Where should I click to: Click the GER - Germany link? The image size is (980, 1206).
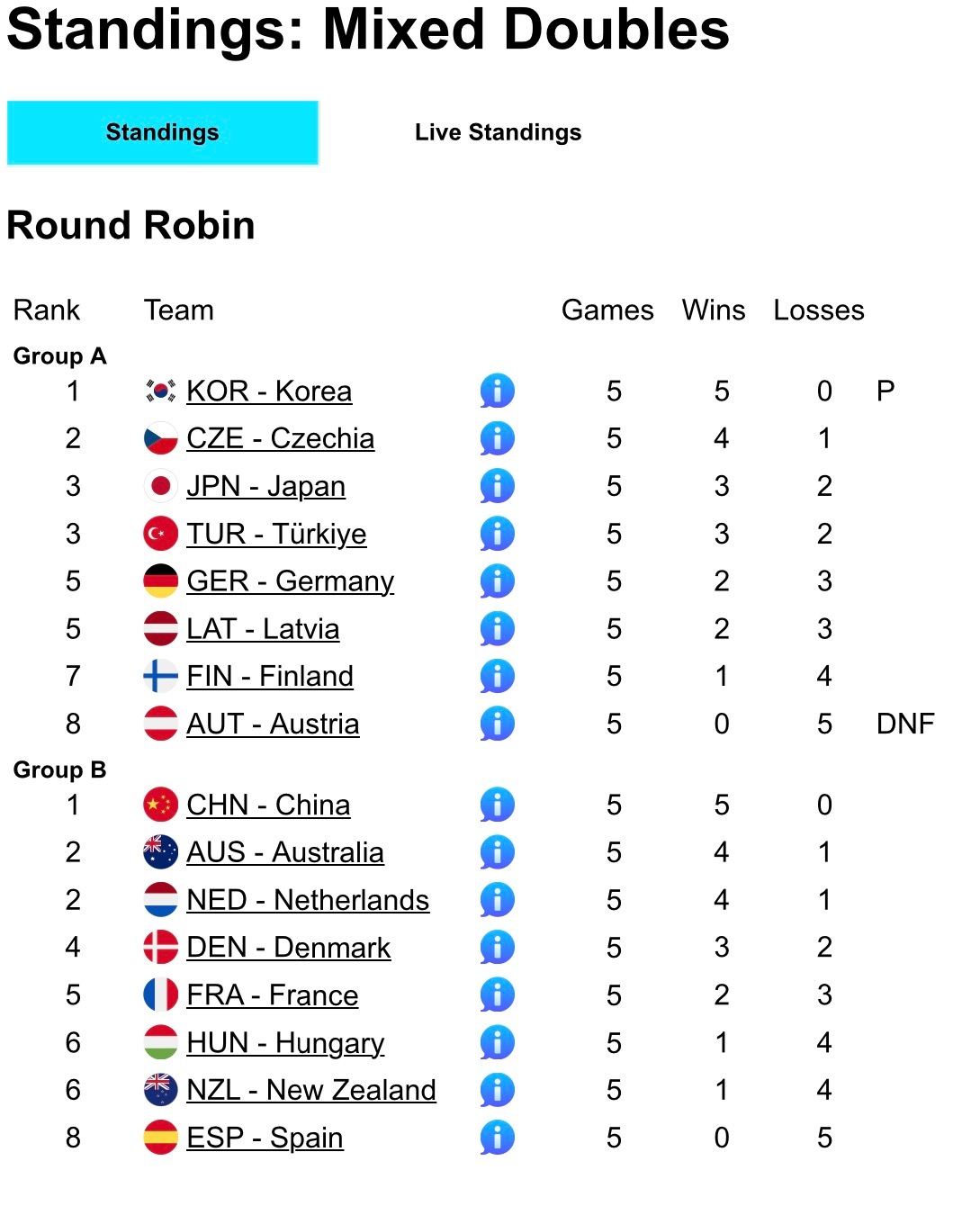pyautogui.click(x=290, y=581)
